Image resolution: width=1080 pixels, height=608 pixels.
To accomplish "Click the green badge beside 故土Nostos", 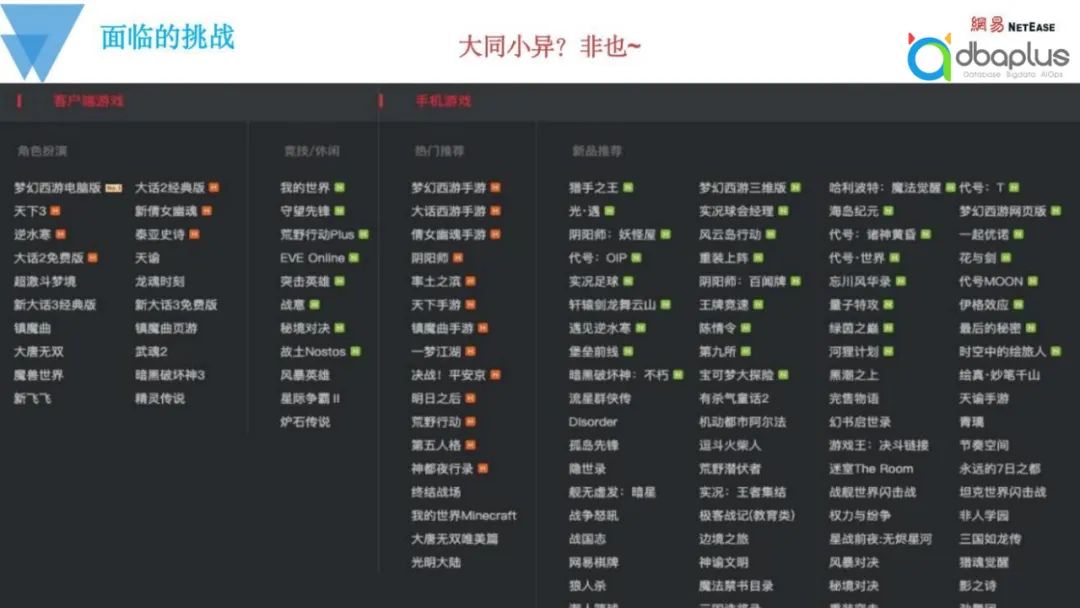I will (x=355, y=352).
